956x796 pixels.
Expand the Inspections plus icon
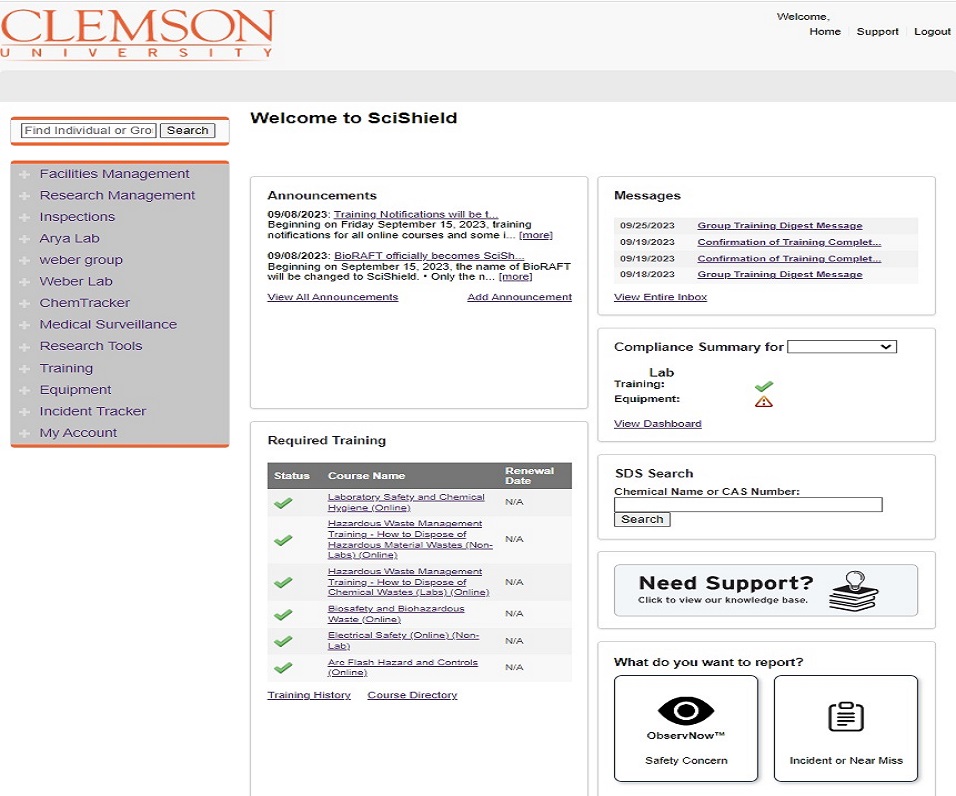(x=24, y=218)
